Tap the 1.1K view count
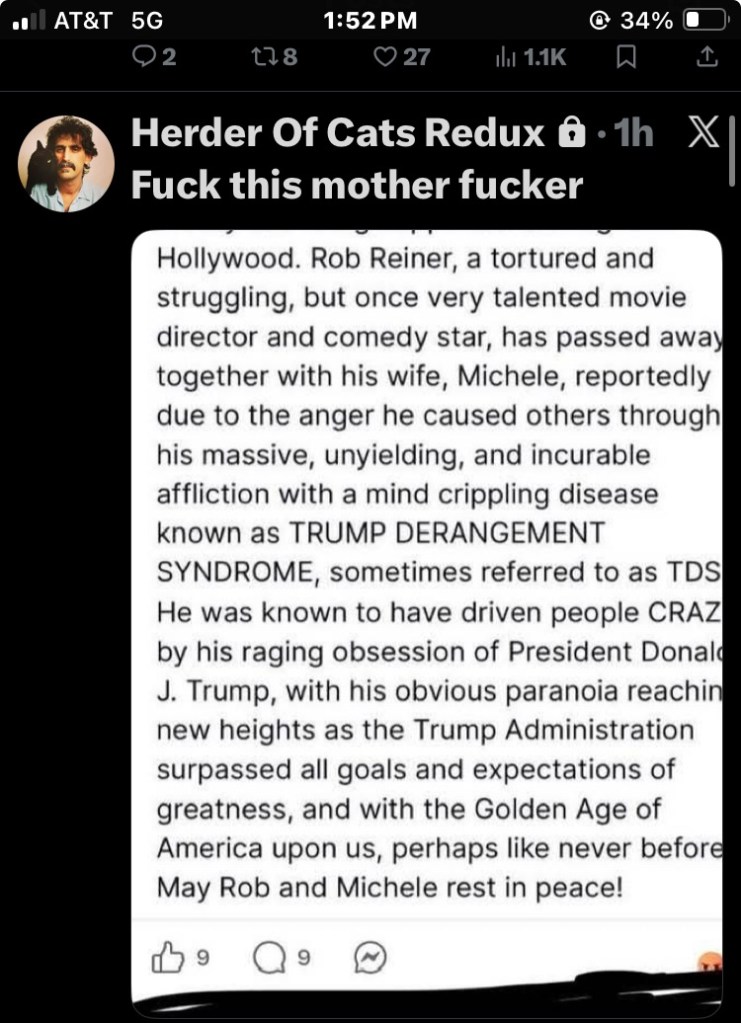741x1023 pixels. pos(543,58)
